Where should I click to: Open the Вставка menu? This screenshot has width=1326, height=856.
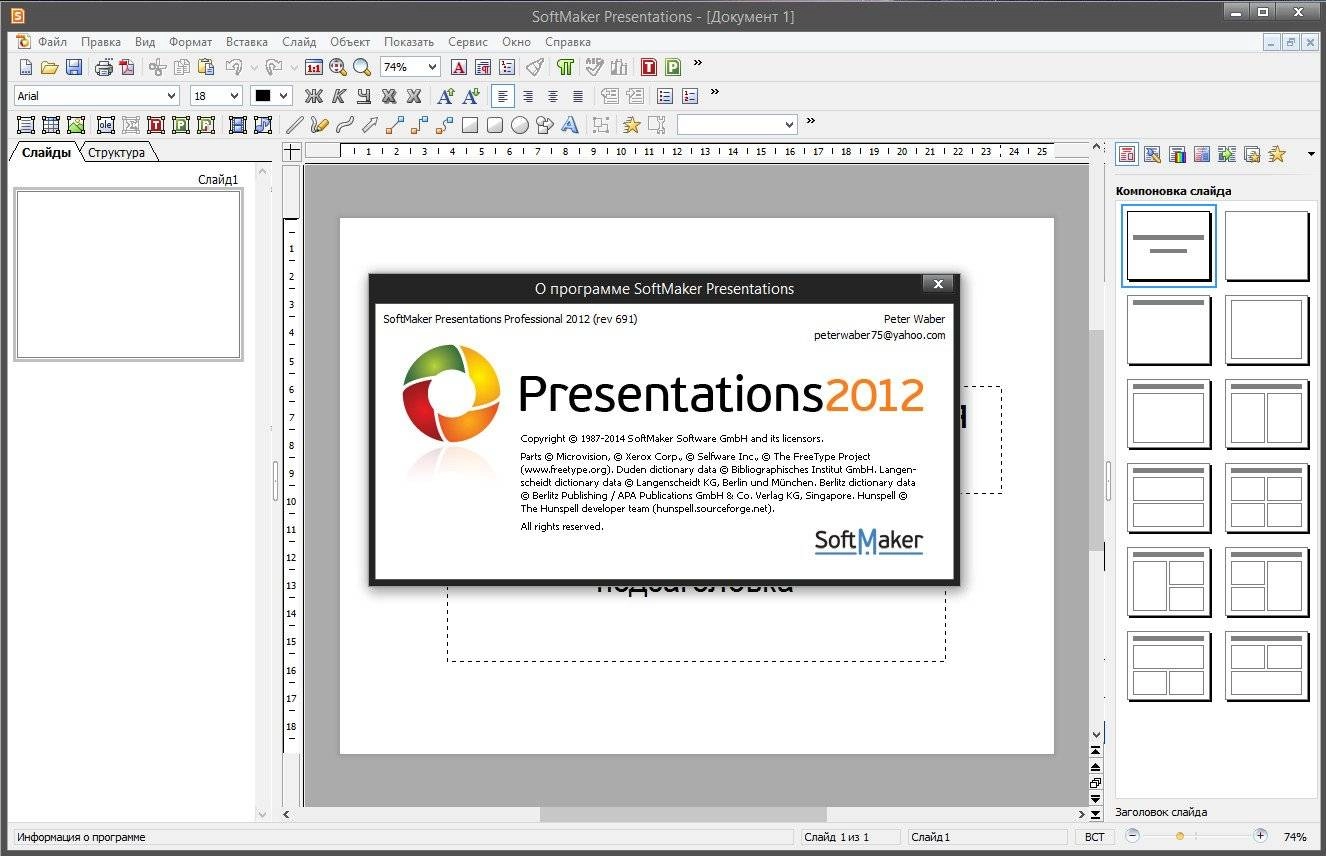247,42
